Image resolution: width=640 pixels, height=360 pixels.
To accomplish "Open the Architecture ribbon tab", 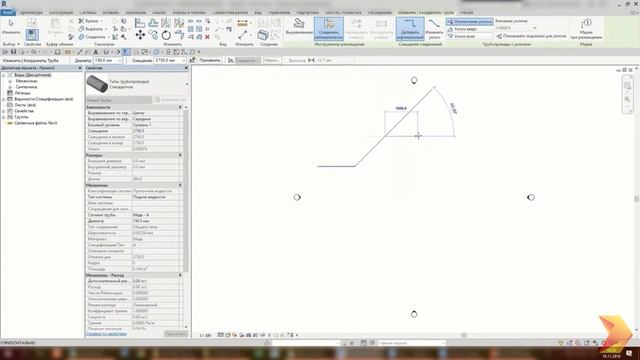I will click(31, 13).
